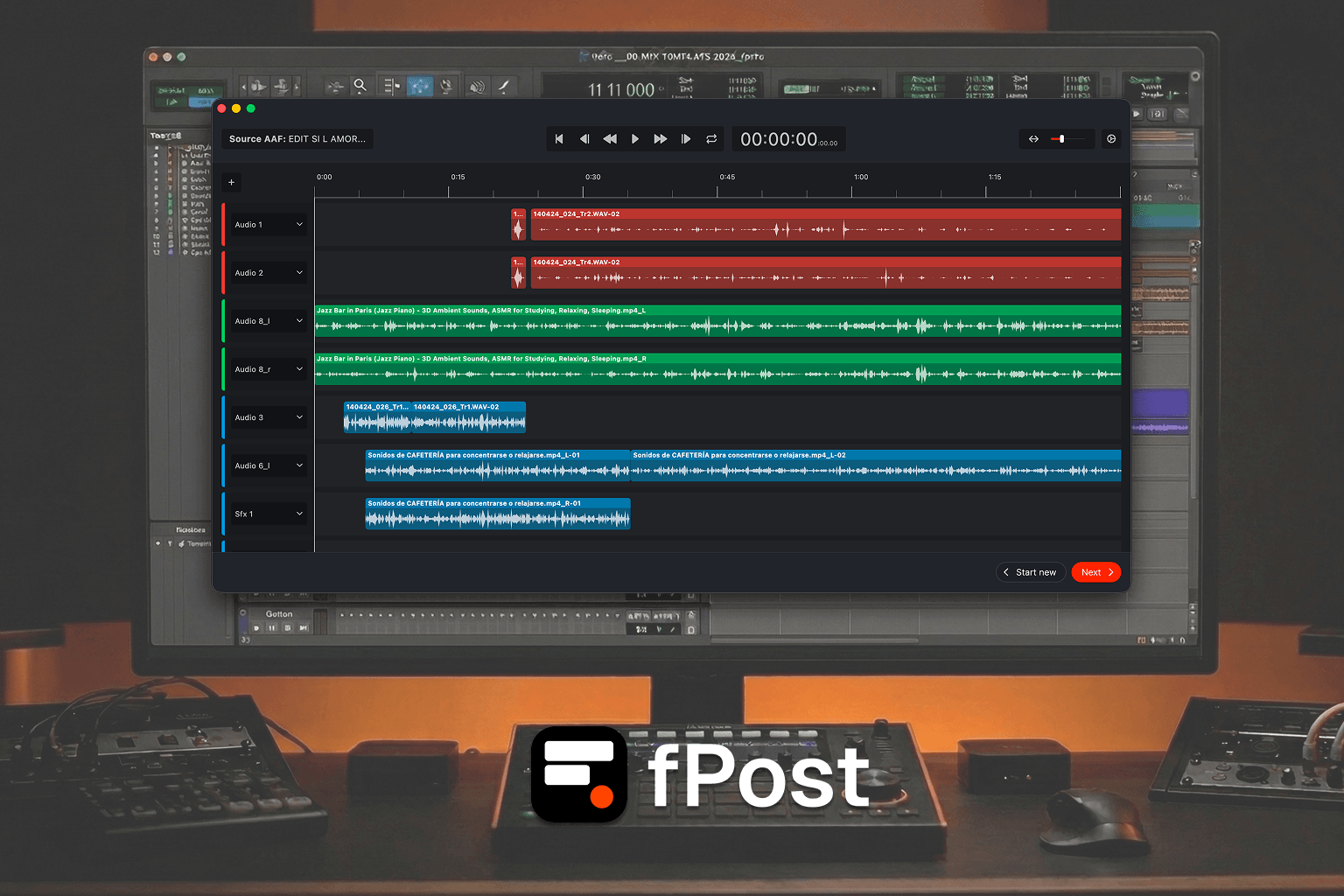Start playback with the Play button

point(635,139)
